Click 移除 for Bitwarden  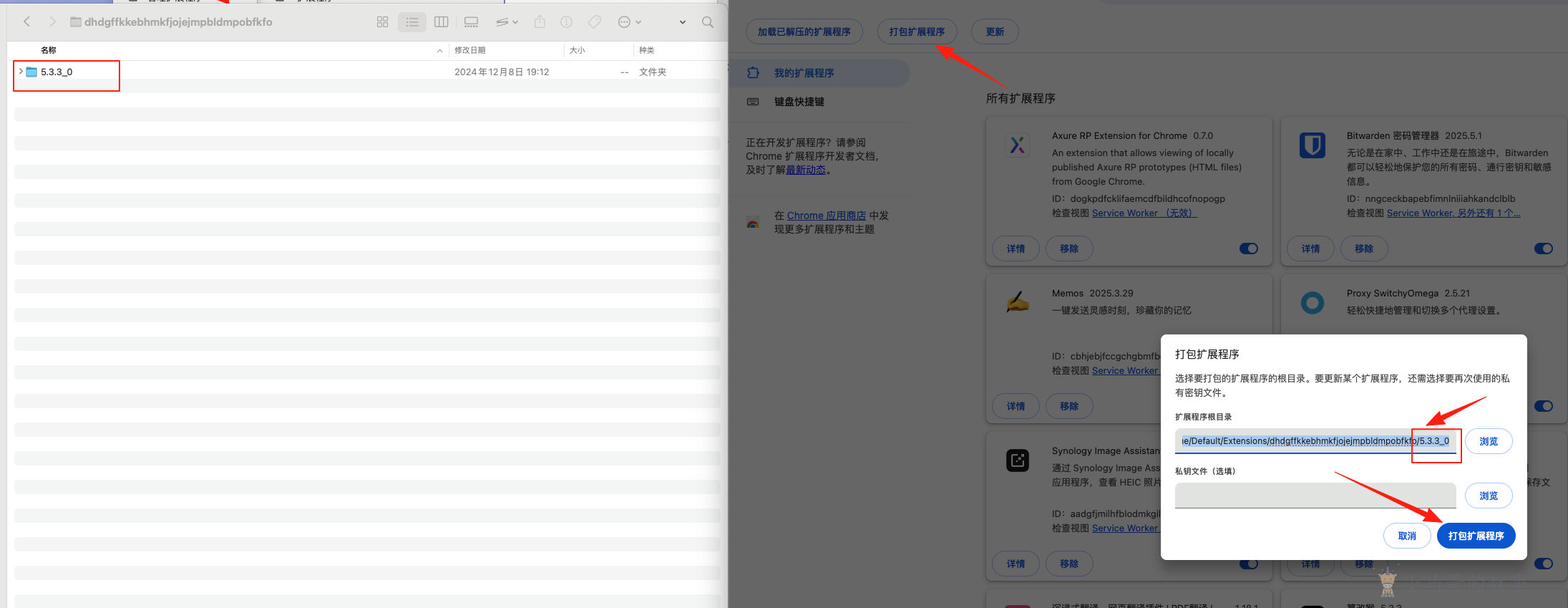pos(1364,248)
